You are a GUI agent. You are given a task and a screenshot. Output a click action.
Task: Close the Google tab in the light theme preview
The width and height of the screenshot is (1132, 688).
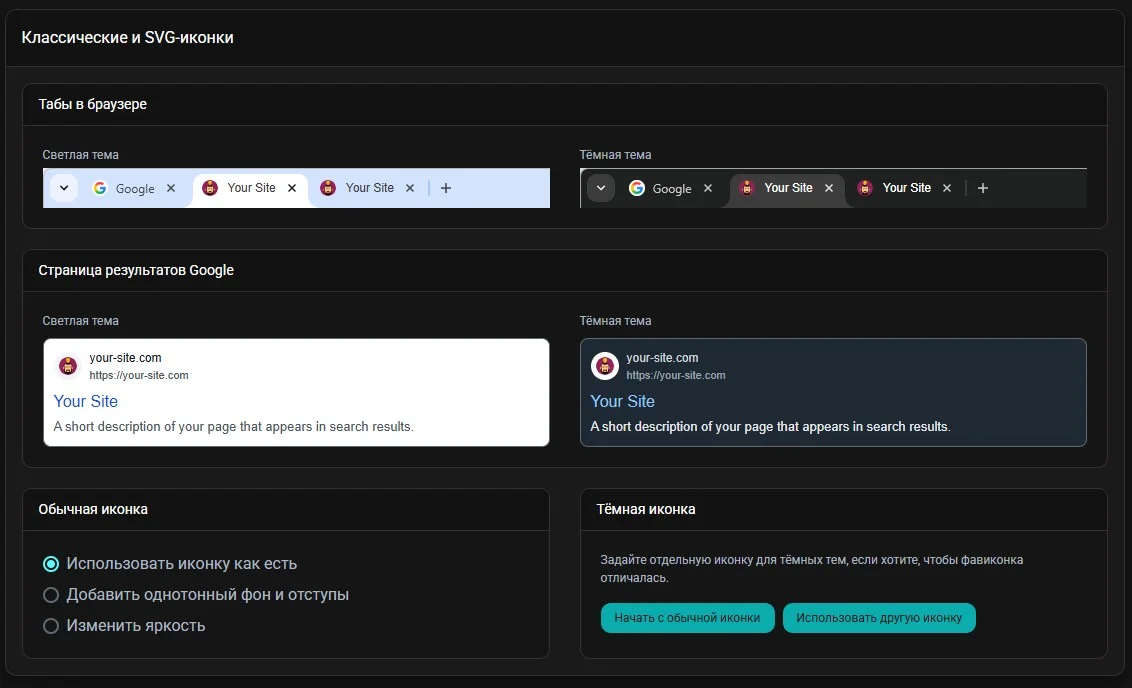click(171, 188)
